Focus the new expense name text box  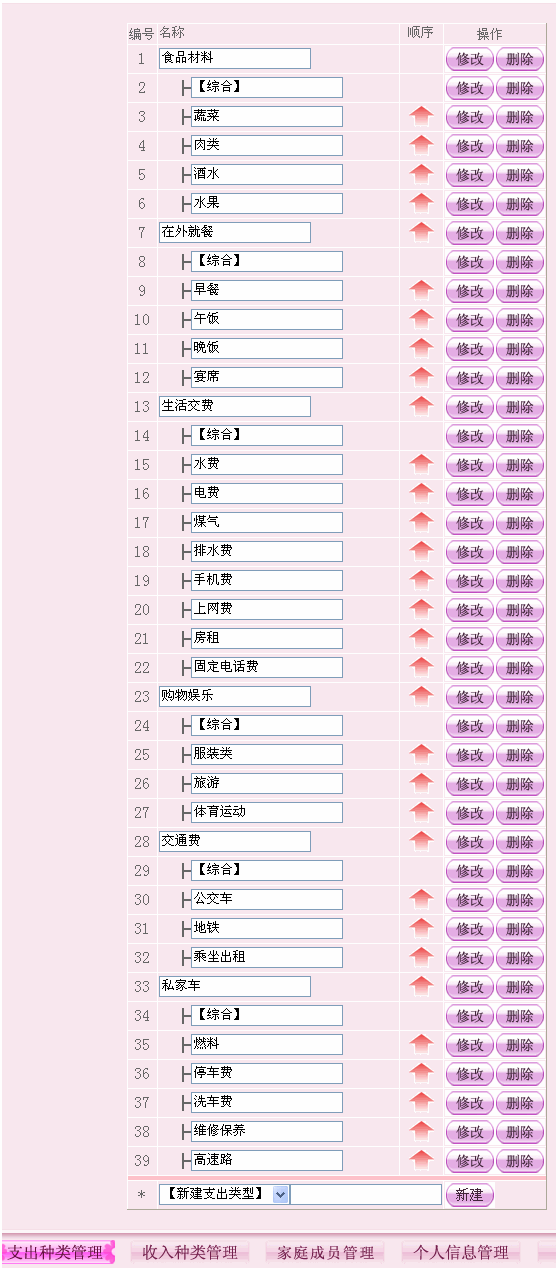pos(366,1194)
